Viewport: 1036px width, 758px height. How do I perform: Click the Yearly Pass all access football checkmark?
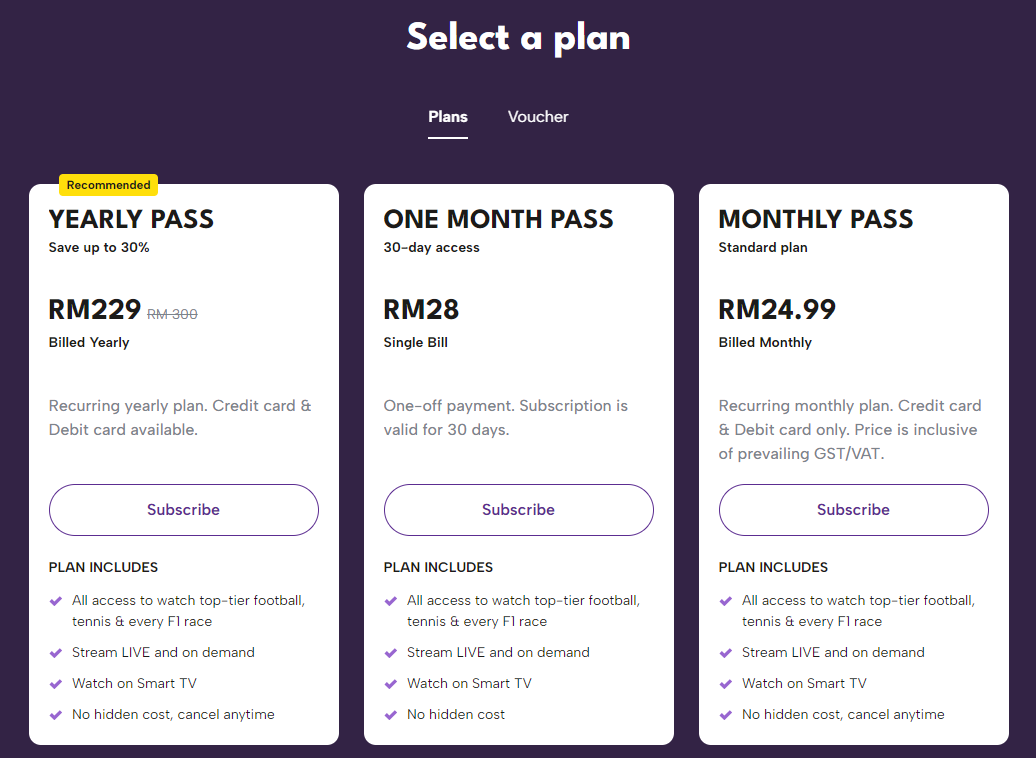(56, 601)
